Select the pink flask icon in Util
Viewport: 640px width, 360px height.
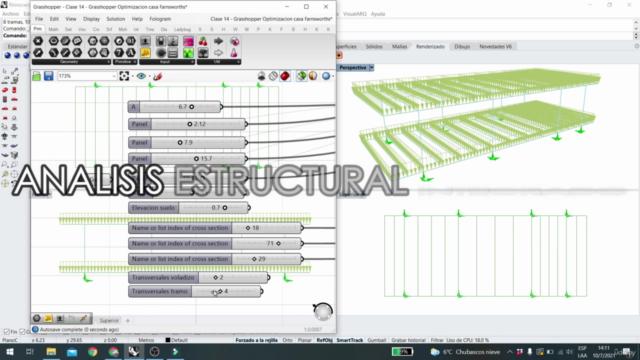click(234, 53)
